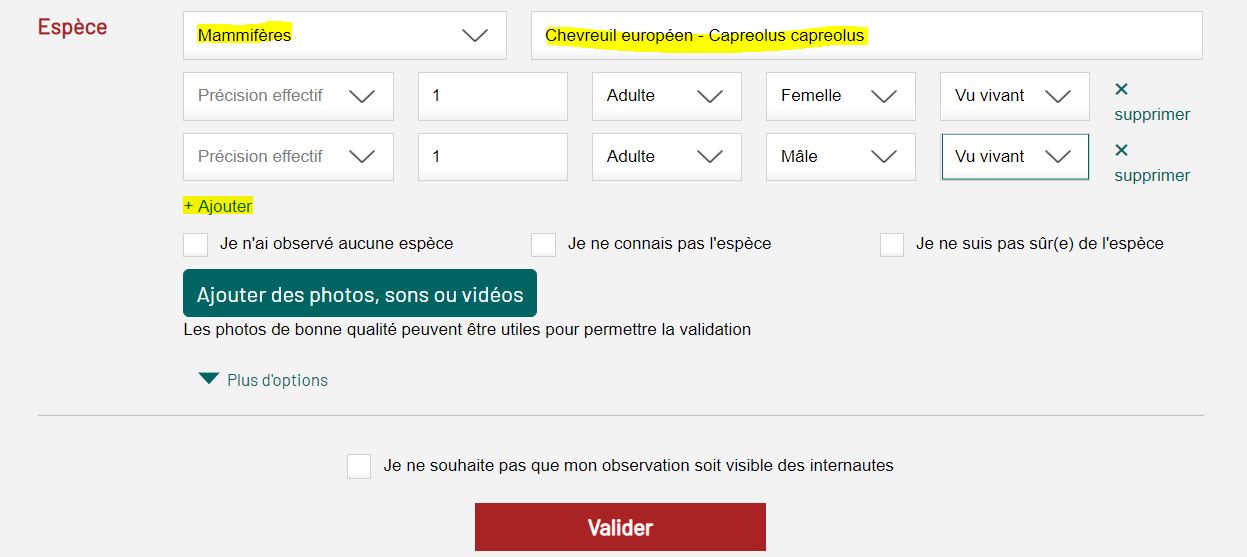Click the Chevreuil européen species field

coord(866,36)
